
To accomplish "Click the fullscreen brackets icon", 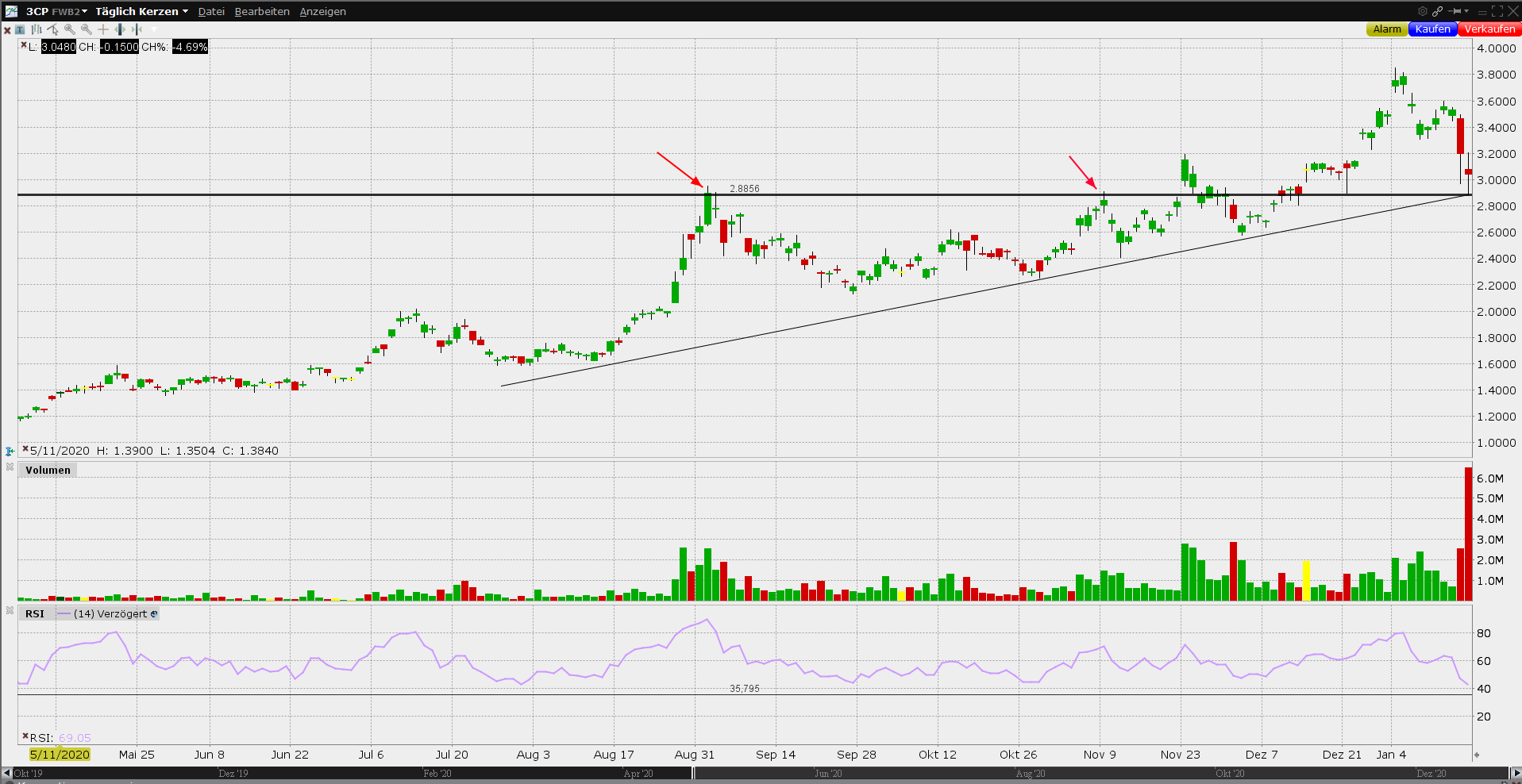I will pyautogui.click(x=1497, y=11).
